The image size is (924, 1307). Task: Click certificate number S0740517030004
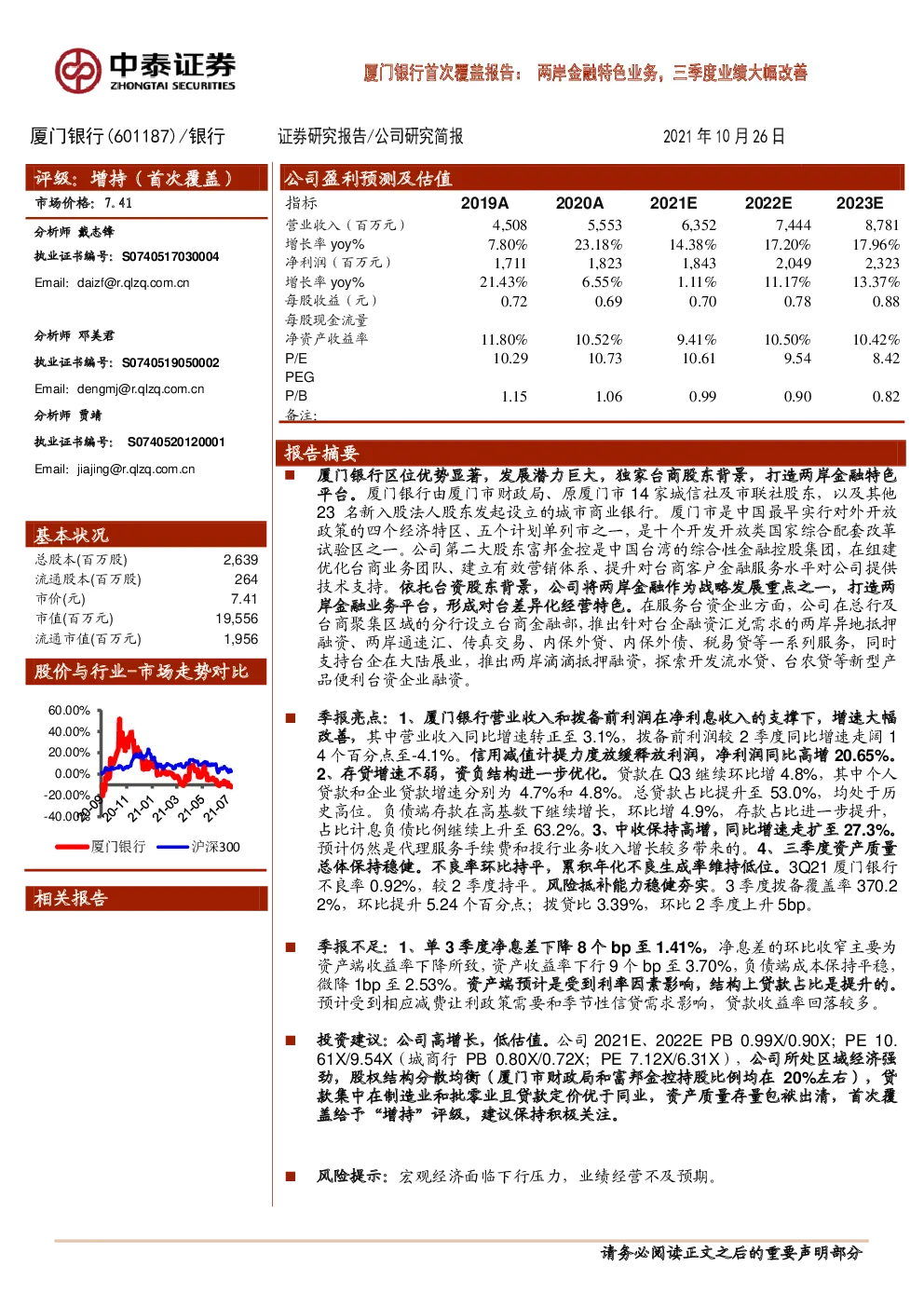pos(170,256)
